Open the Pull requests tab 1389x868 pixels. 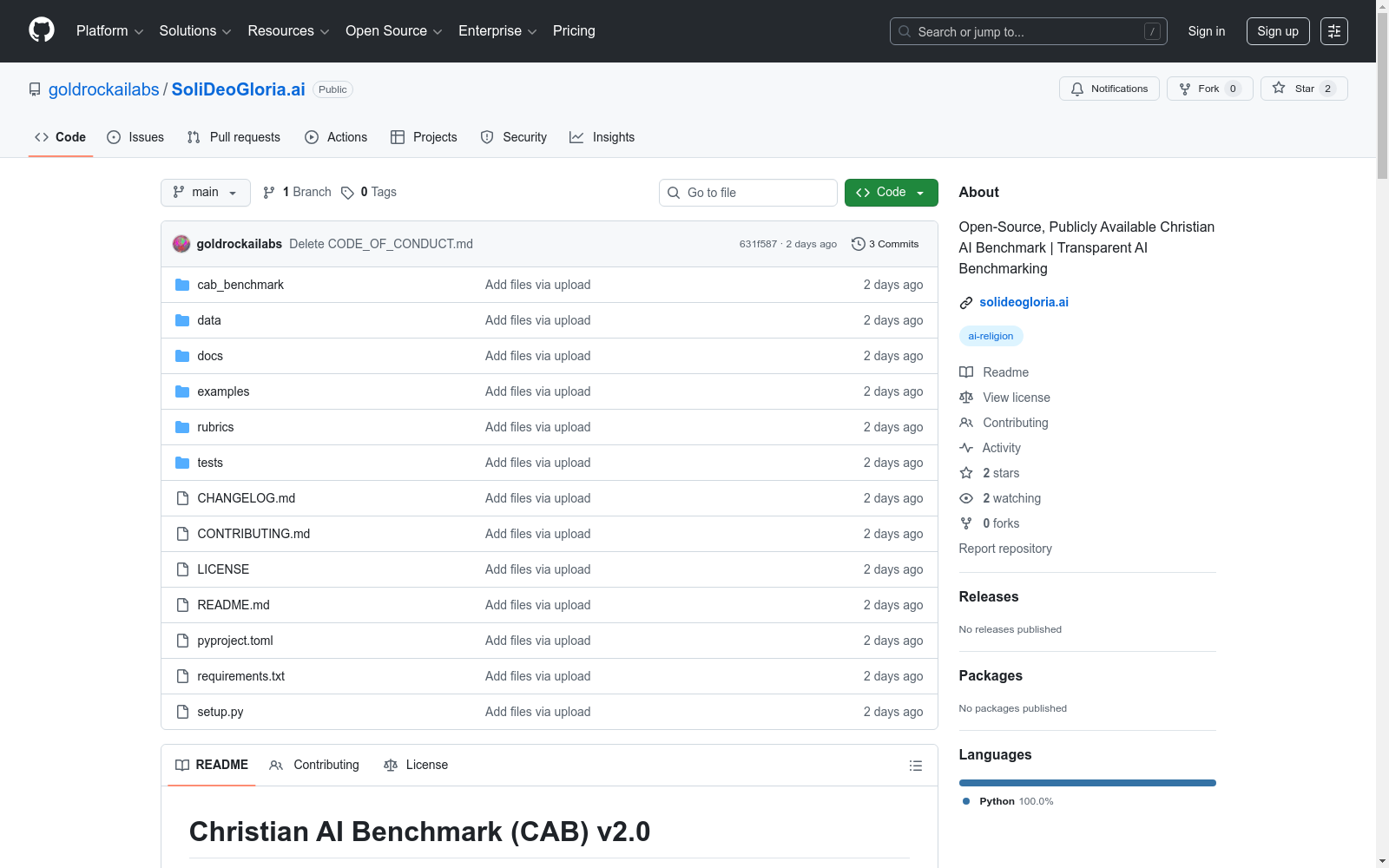[234, 137]
